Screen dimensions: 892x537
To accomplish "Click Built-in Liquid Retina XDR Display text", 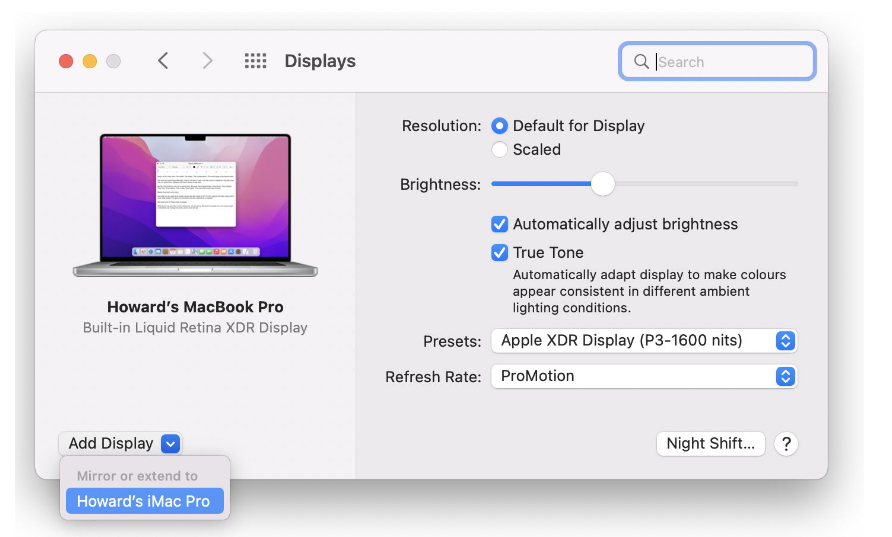I will click(x=195, y=328).
